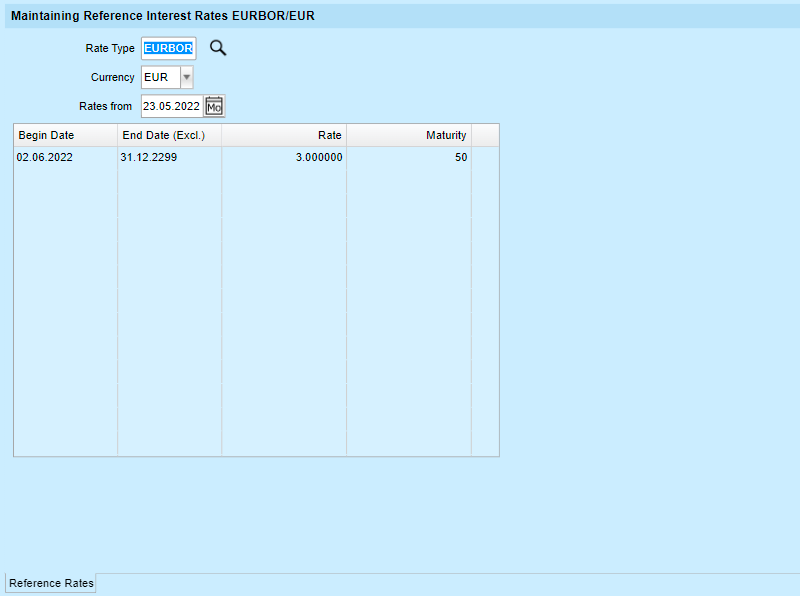This screenshot has height=596, width=800.
Task: Focus the Rate Type field containing EURBOR
Action: click(168, 48)
